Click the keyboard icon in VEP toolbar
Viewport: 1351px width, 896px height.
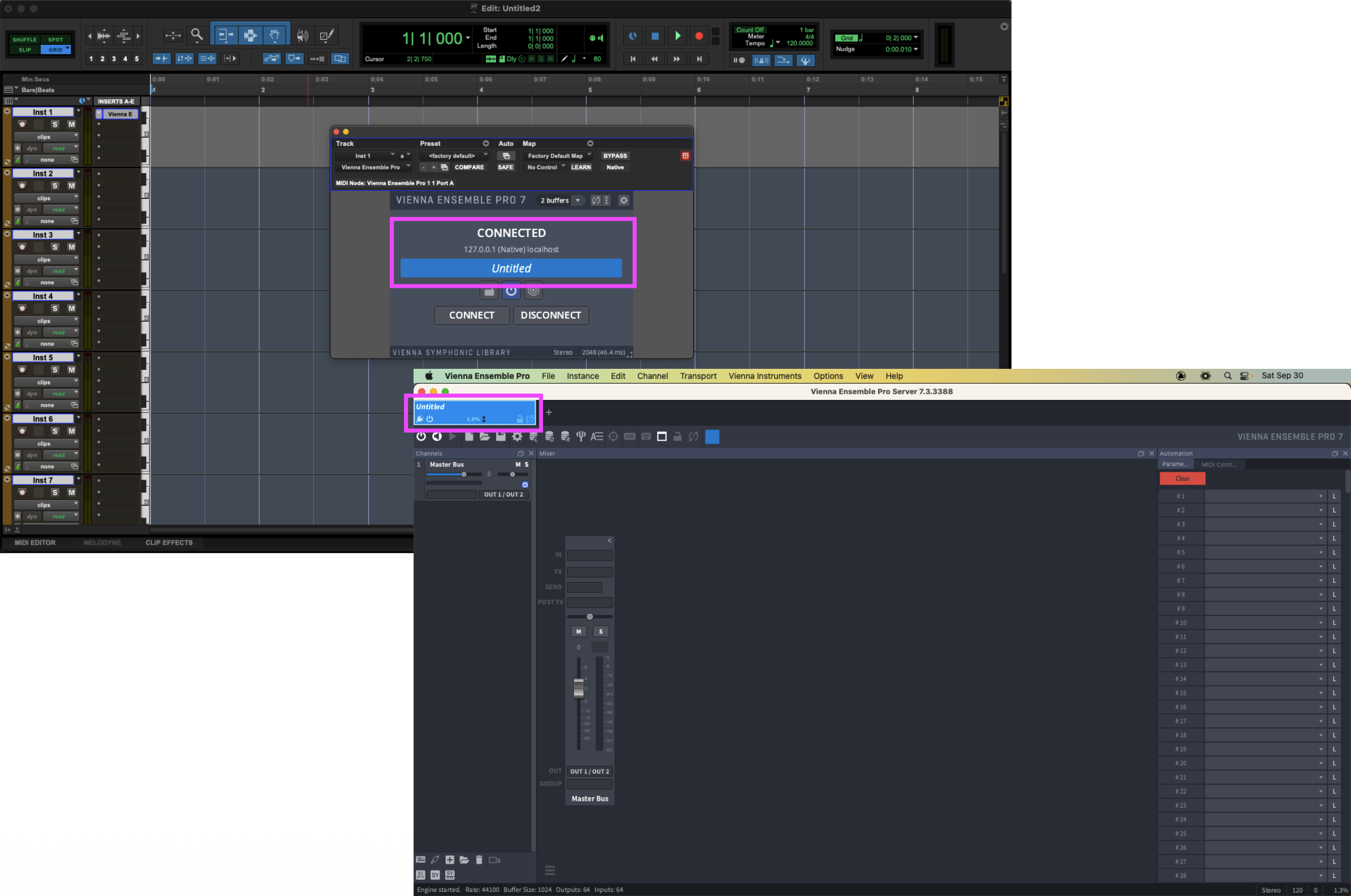pyautogui.click(x=646, y=437)
